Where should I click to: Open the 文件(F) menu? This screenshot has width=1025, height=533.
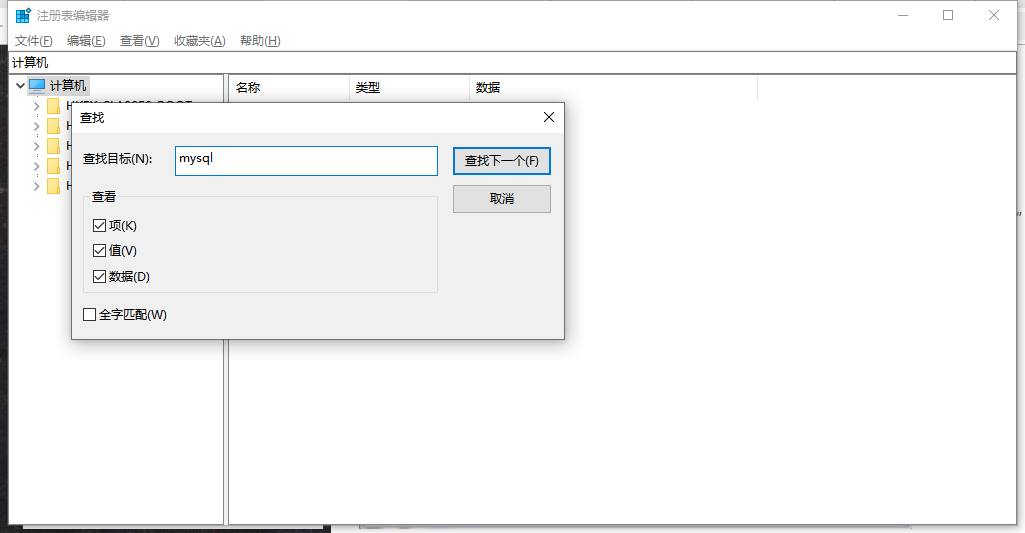click(x=33, y=41)
